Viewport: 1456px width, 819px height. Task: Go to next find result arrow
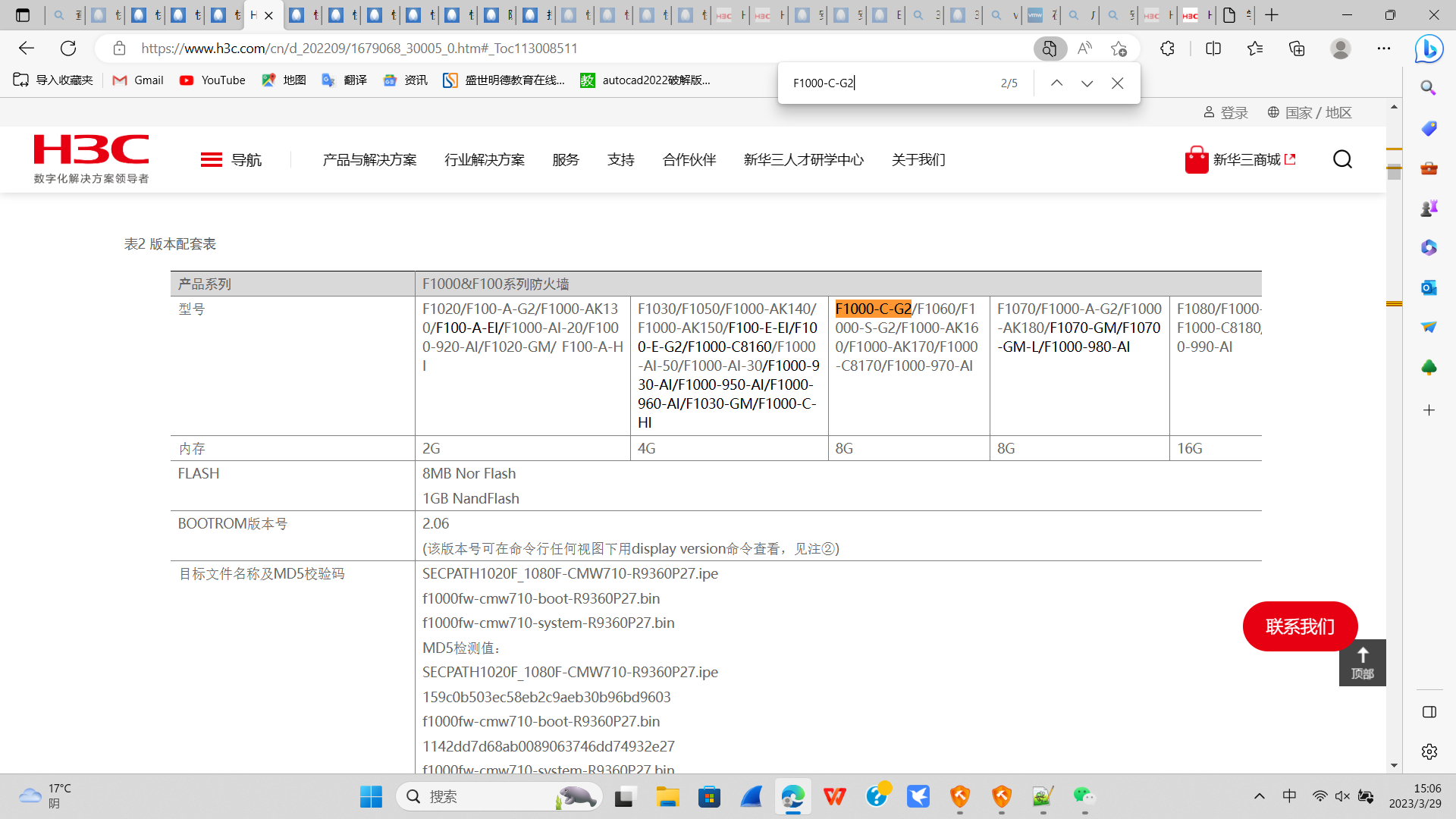coord(1087,83)
